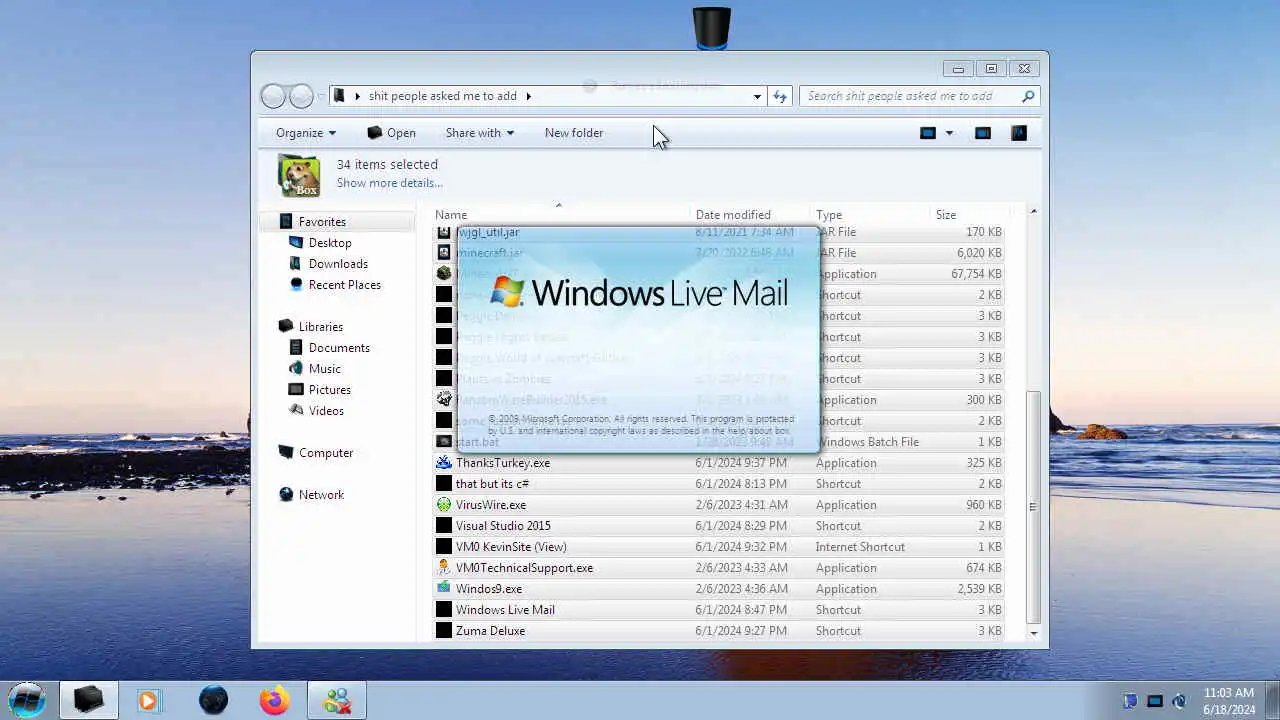The height and width of the screenshot is (720, 1280).
Task: Click the Windows Live Messenger taskbar button
Action: pos(336,700)
